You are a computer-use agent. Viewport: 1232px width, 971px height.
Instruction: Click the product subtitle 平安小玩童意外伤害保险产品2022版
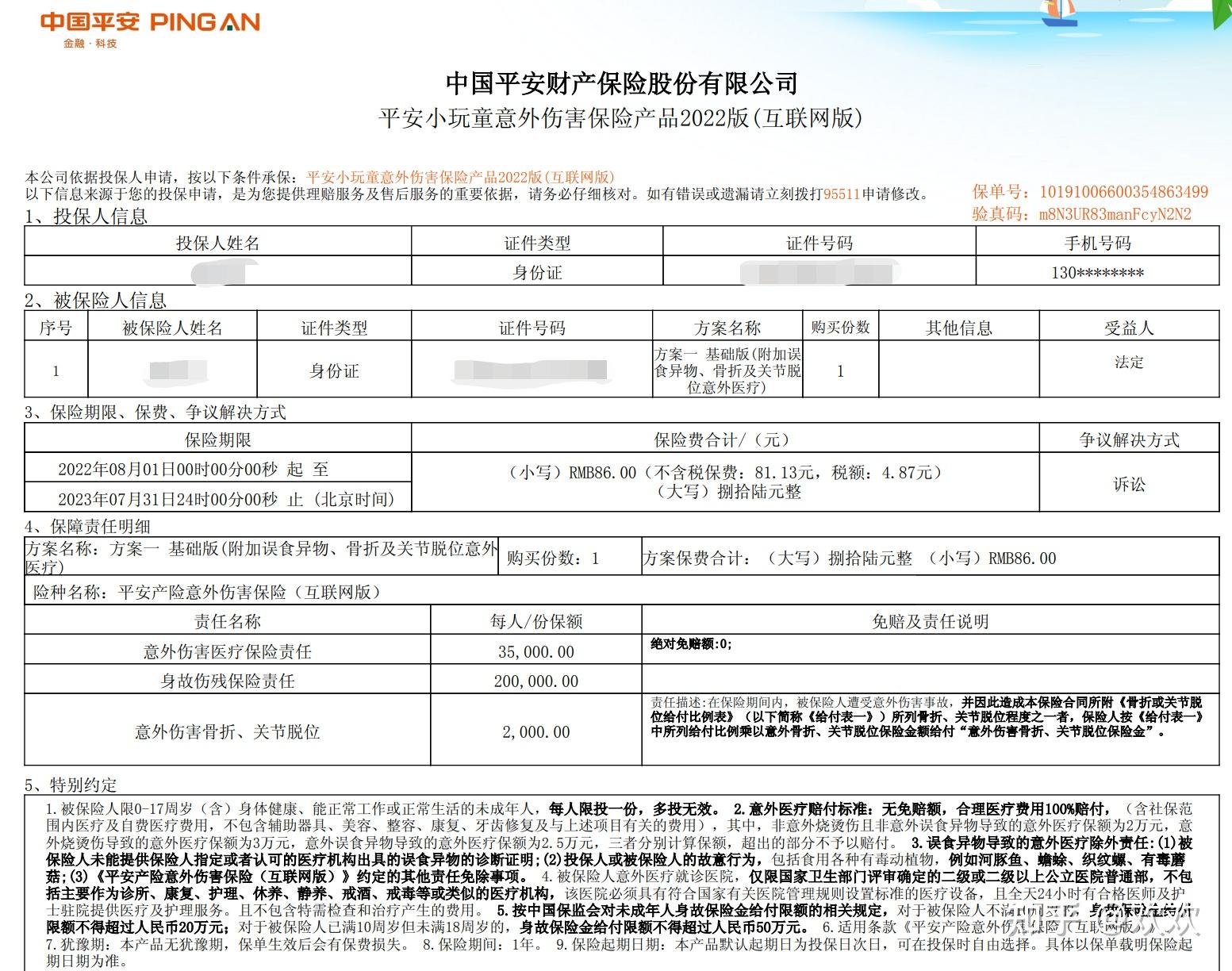click(621, 119)
